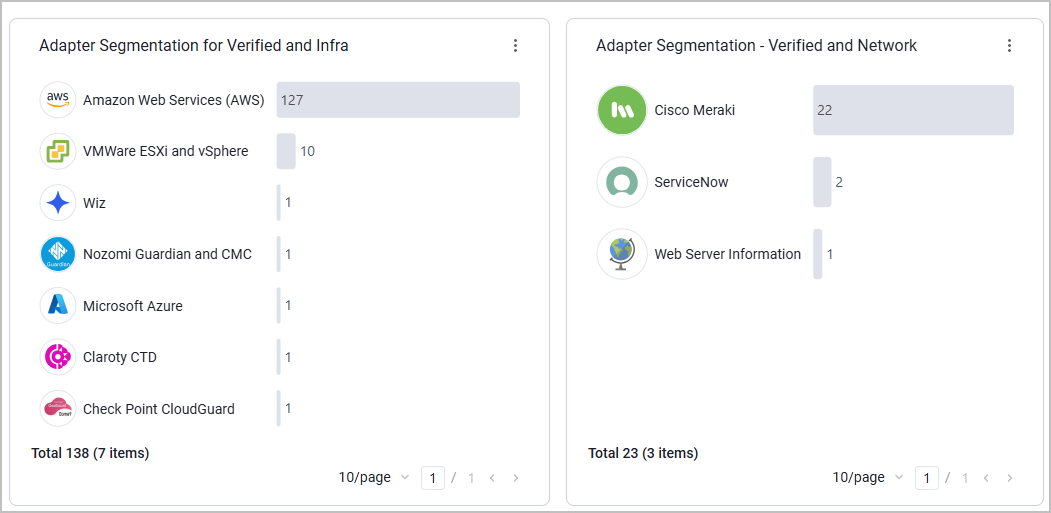Viewport: 1051px width, 513px height.
Task: Click the Amazon Web Services logo icon
Action: (58, 100)
